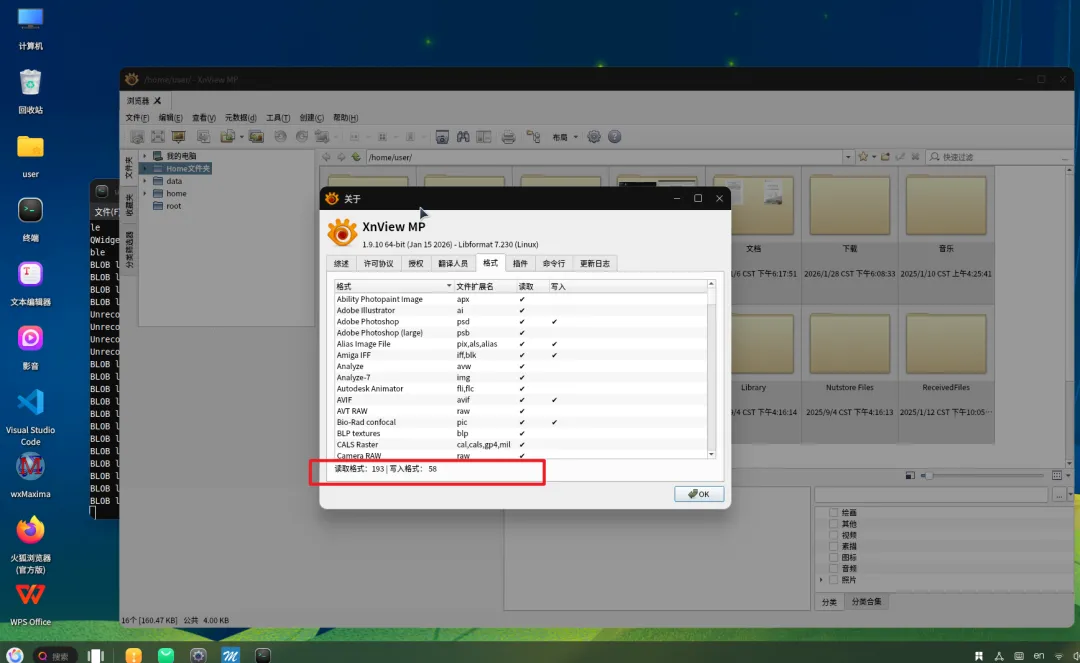1080x663 pixels.
Task: Click the OK button in About dialog
Action: click(698, 494)
